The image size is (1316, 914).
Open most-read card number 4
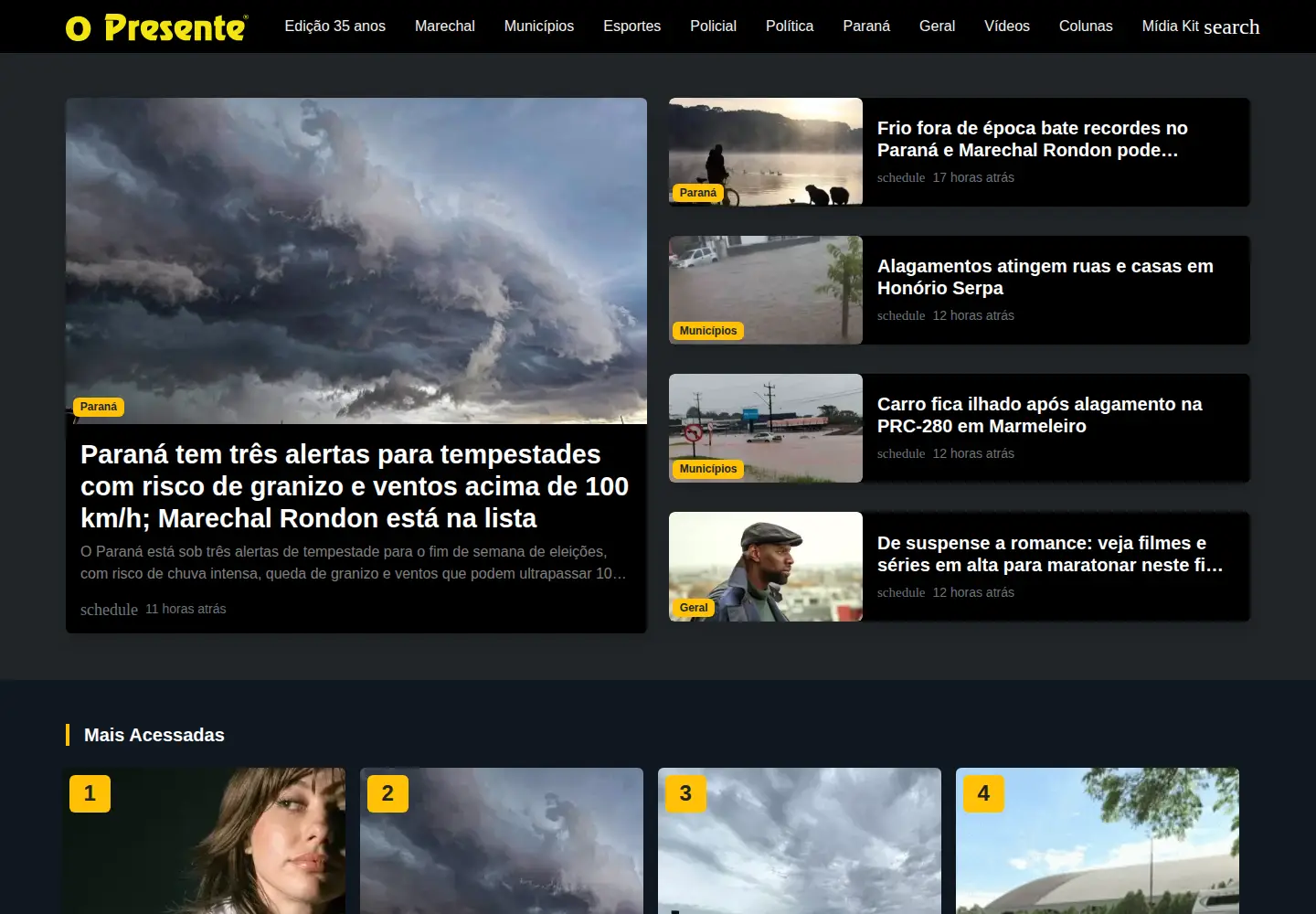1098,841
